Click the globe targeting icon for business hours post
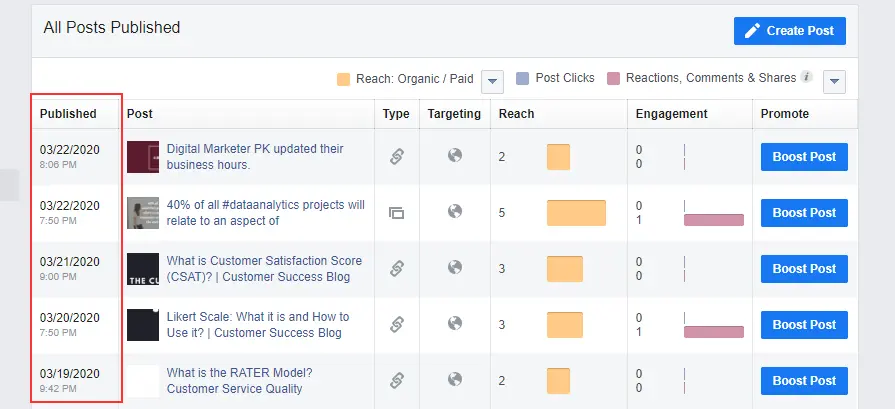Screen dimensions: 895x409 (x=455, y=156)
